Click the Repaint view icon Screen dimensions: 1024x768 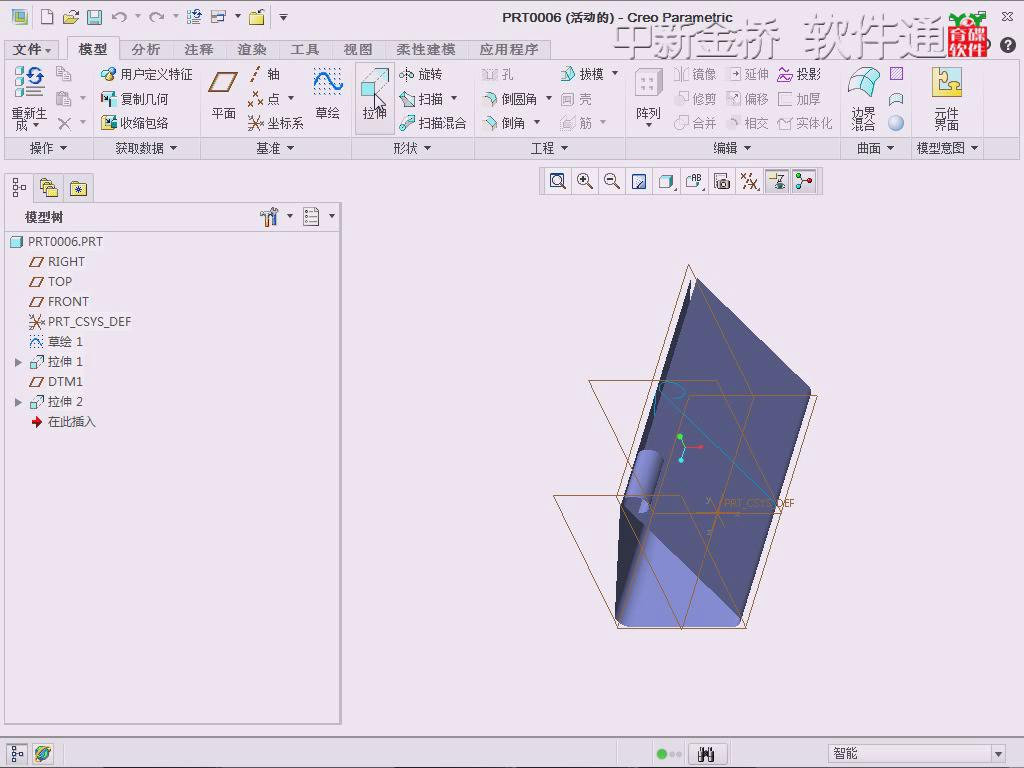639,182
